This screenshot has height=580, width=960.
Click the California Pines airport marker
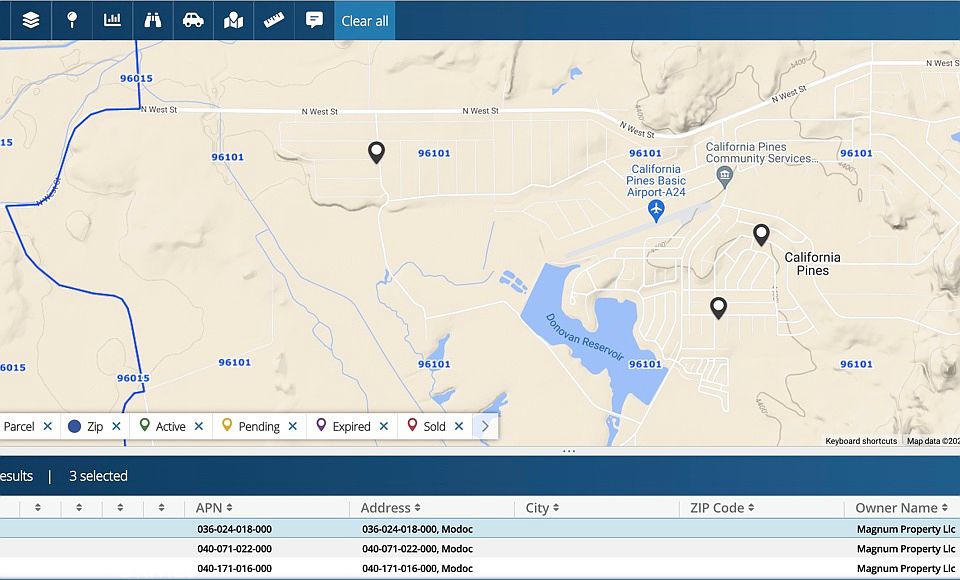point(656,209)
